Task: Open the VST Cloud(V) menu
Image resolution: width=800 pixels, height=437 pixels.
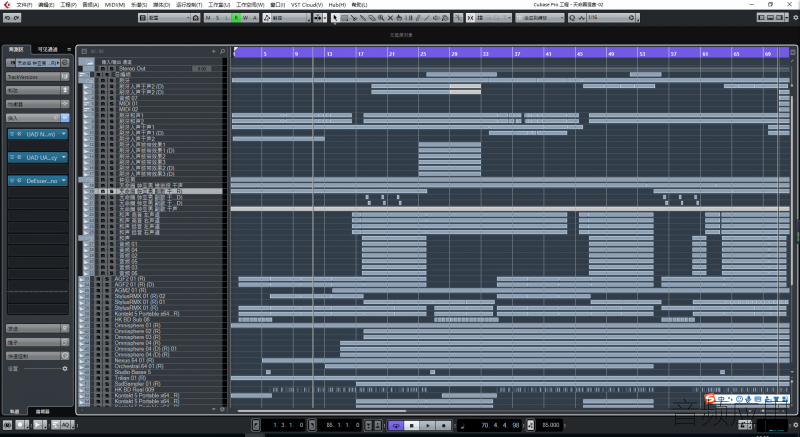Action: [x=307, y=5]
